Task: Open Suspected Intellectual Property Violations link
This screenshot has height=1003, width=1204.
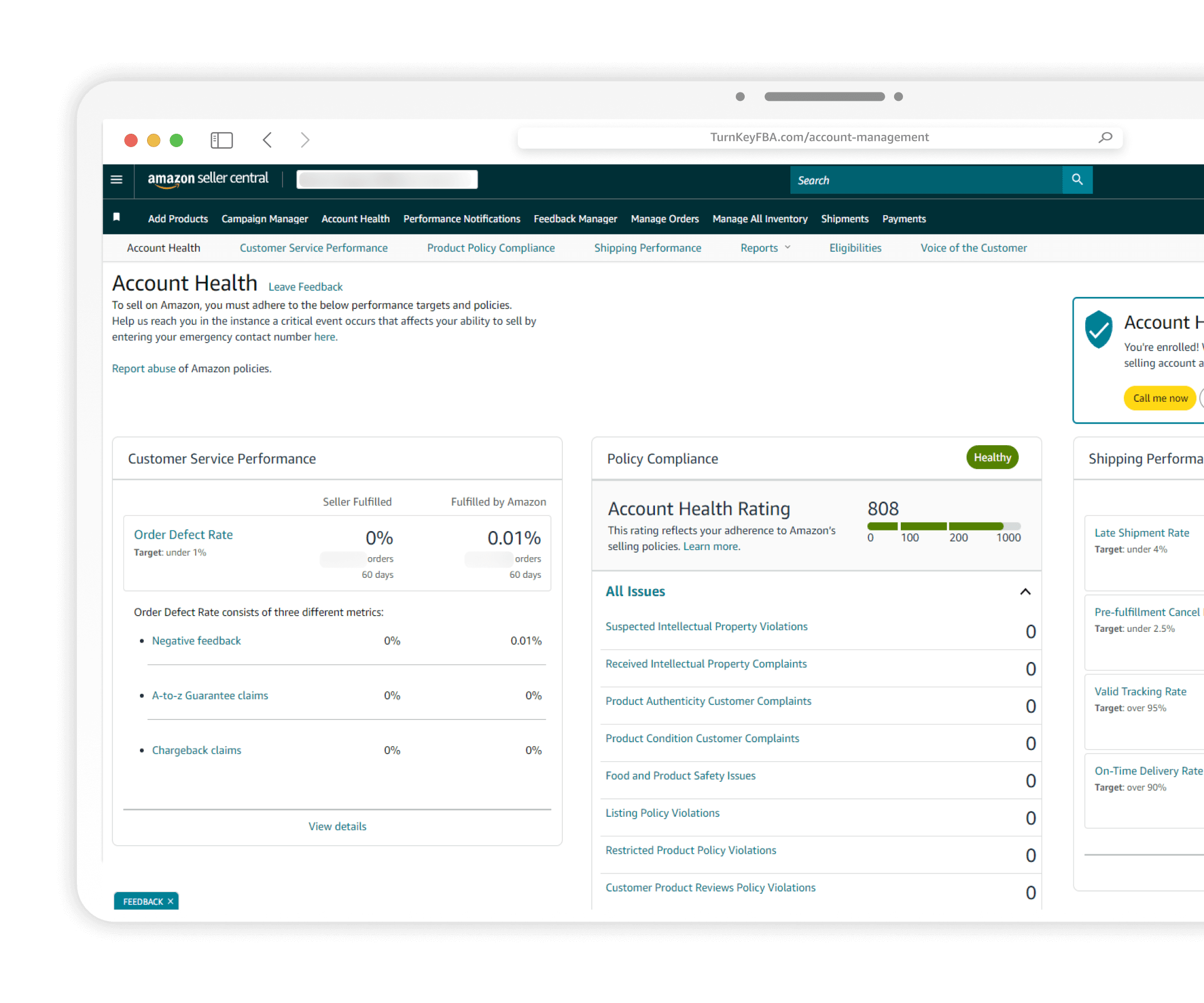Action: click(x=706, y=626)
